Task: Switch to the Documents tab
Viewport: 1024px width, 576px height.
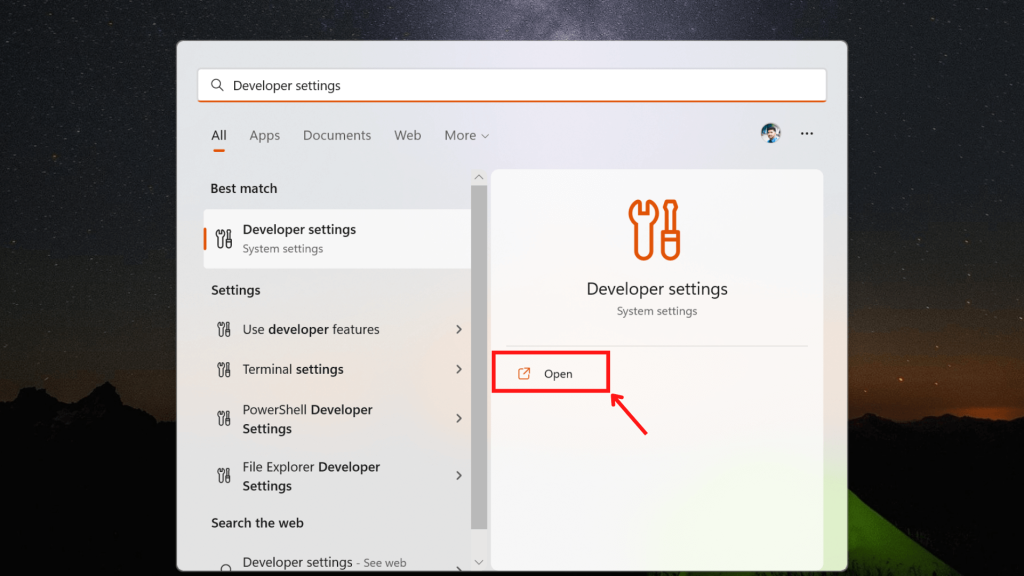Action: coord(337,135)
